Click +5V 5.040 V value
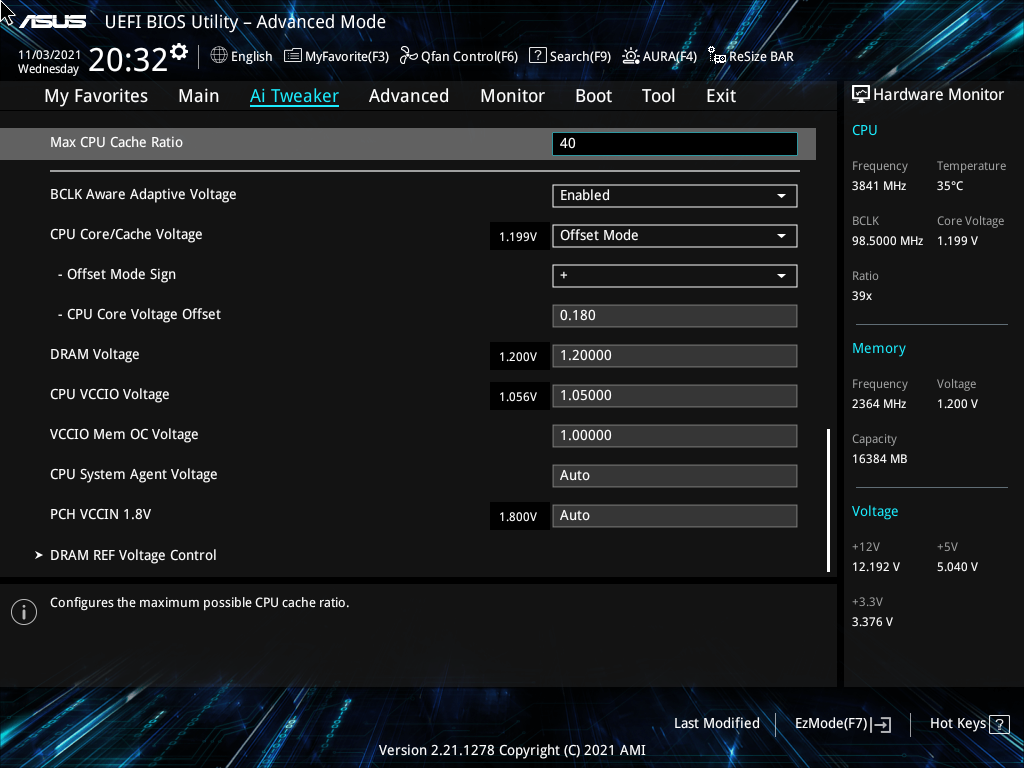This screenshot has width=1024, height=768. click(x=957, y=567)
